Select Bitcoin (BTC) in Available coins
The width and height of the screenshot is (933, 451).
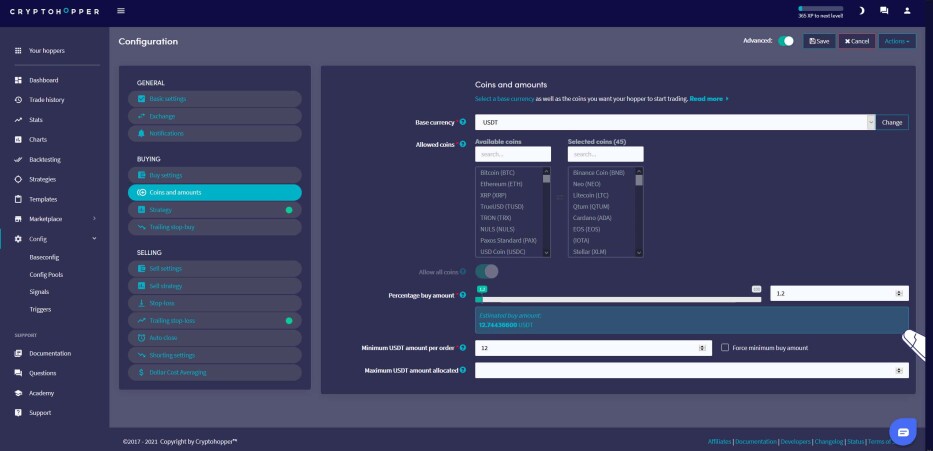[x=497, y=173]
